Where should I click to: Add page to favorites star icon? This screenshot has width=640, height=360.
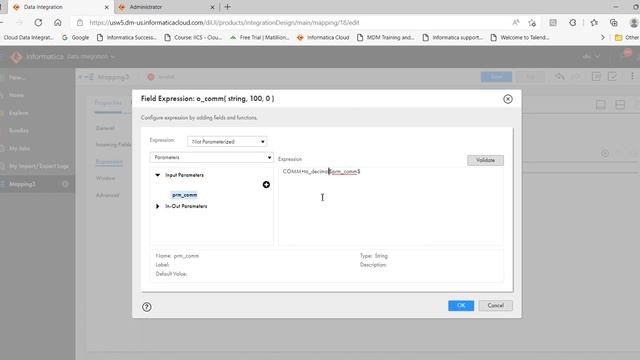pyautogui.click(x=532, y=23)
